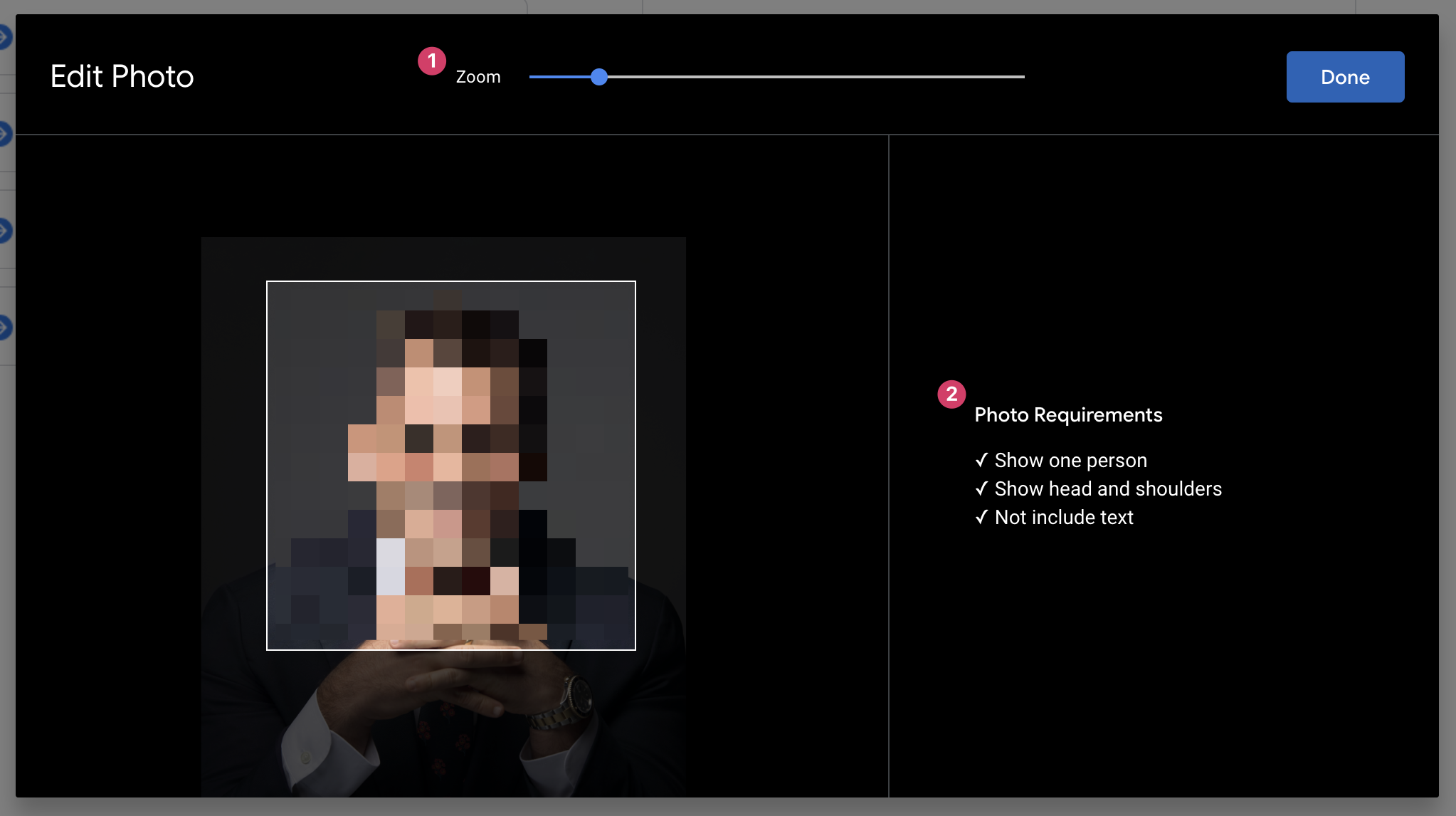Select the 'Show head and shoulders' text

click(1107, 489)
